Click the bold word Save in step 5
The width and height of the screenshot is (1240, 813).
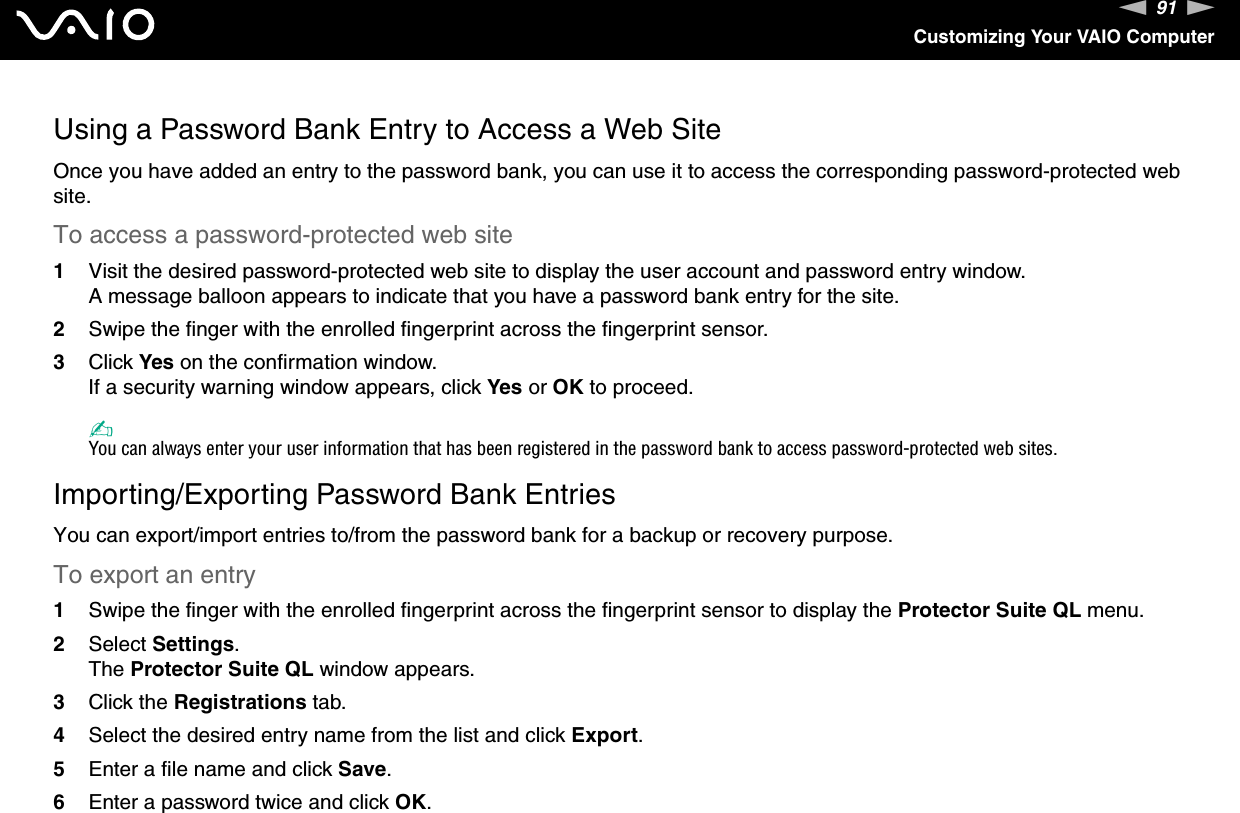point(362,769)
